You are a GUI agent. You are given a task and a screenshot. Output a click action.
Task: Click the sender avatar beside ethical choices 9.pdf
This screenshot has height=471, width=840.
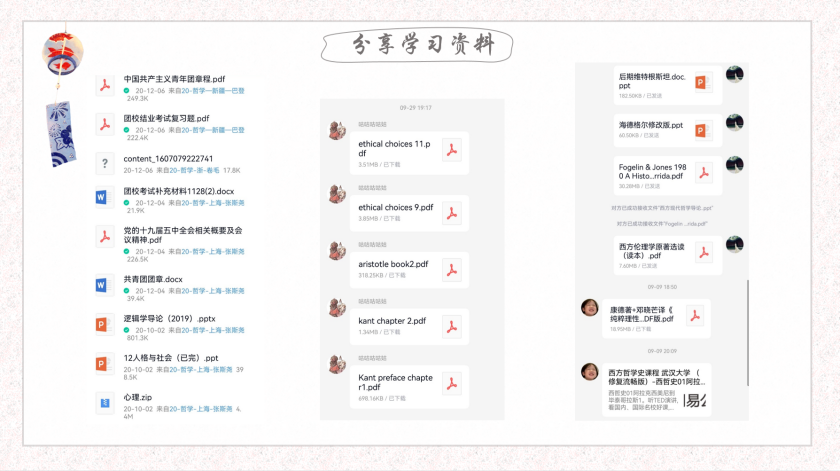point(338,193)
